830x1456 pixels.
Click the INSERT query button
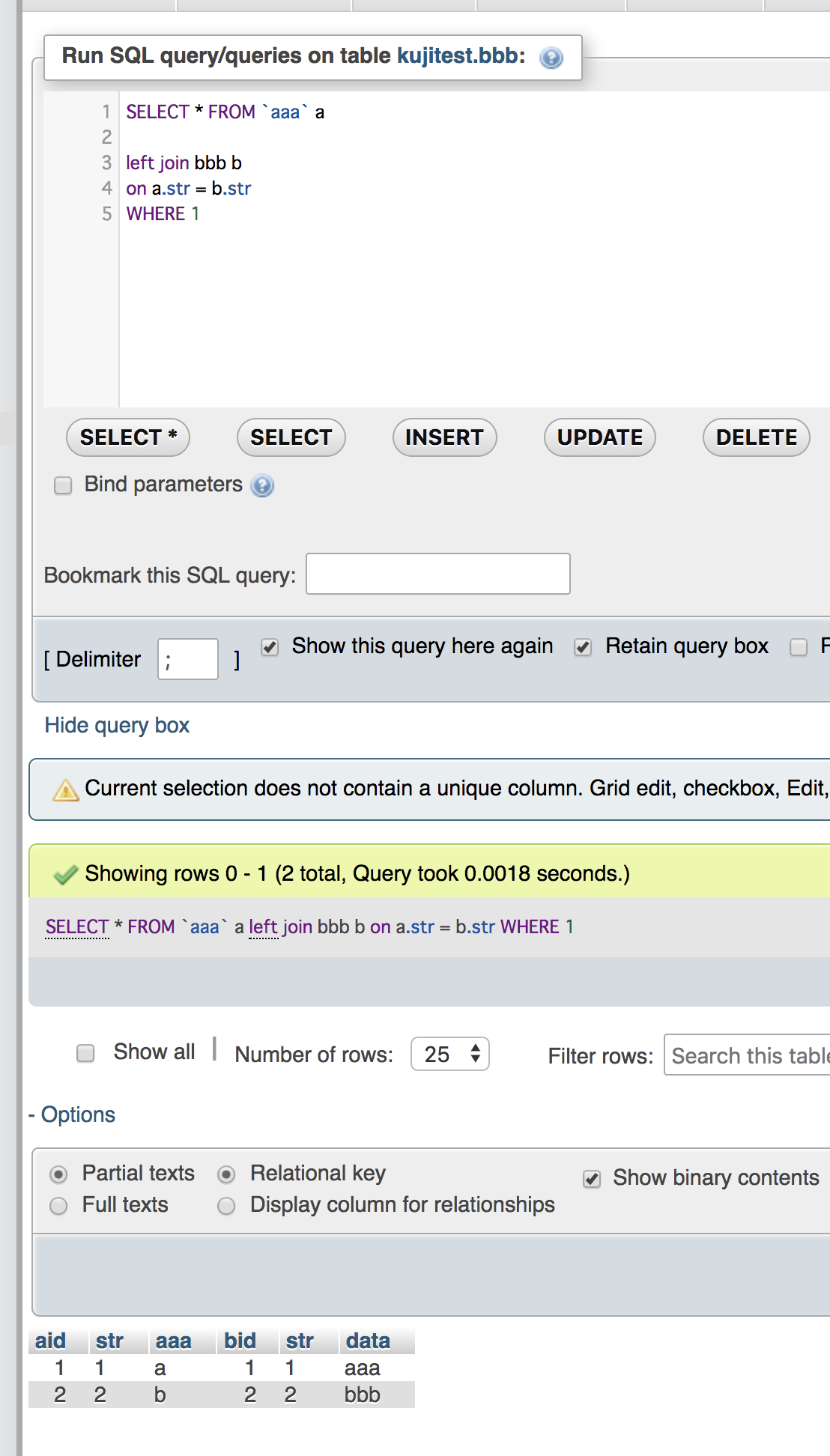[444, 437]
